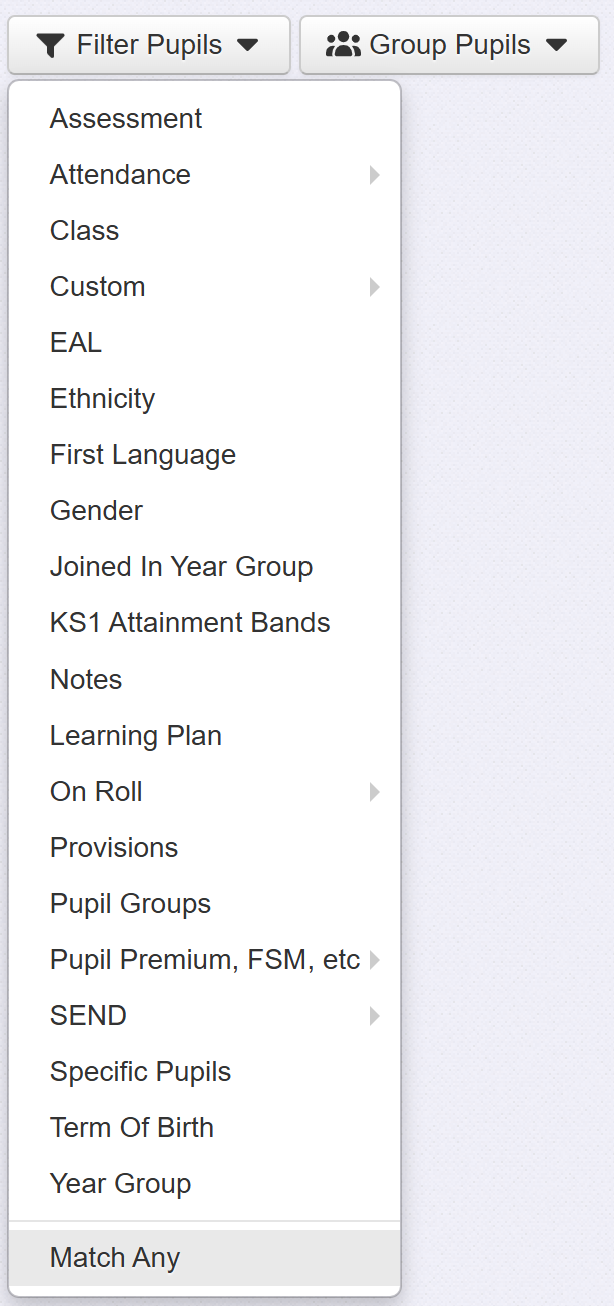Expand the On Roll submenu arrow
The image size is (614, 1306).
tap(375, 792)
